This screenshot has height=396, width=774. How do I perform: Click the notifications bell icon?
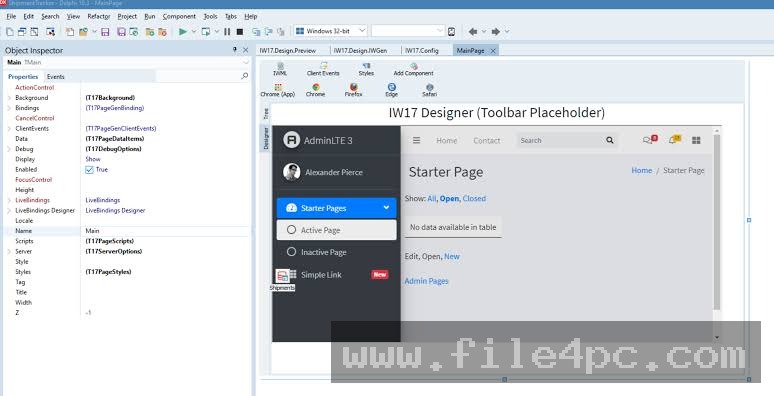click(x=674, y=140)
